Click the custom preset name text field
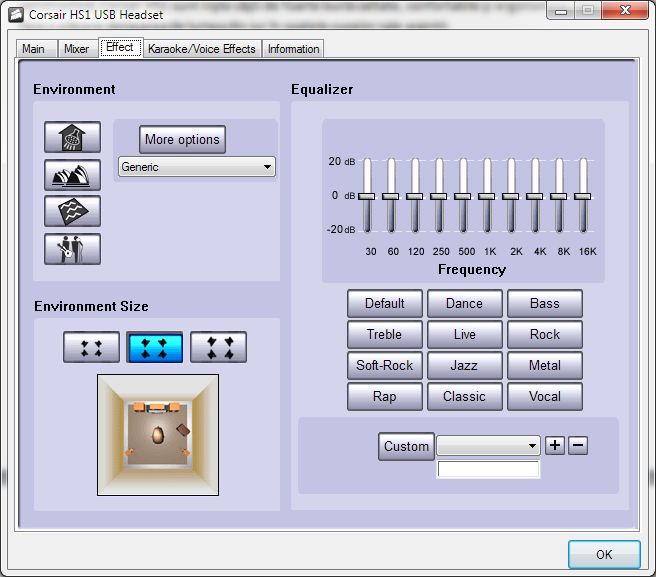Screen dimensions: 656x577 488,469
